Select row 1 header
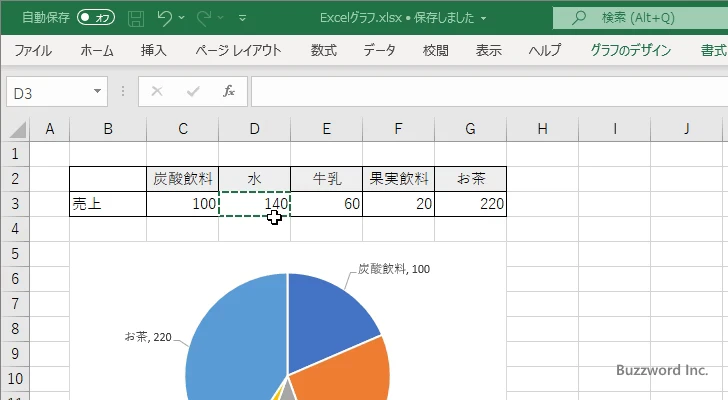728x400 pixels. (15, 154)
